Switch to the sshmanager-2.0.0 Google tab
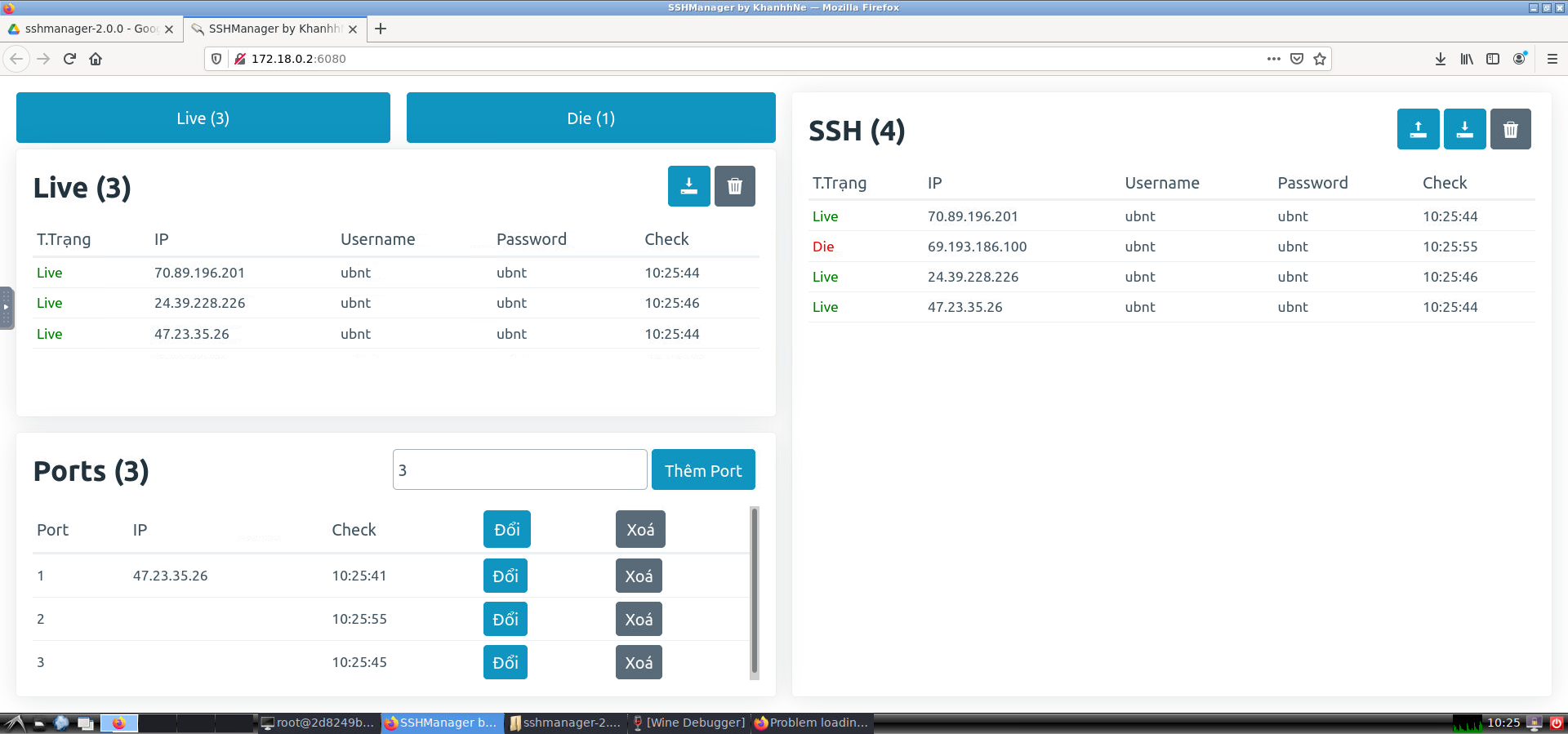The height and width of the screenshot is (734, 1568). pos(91,29)
